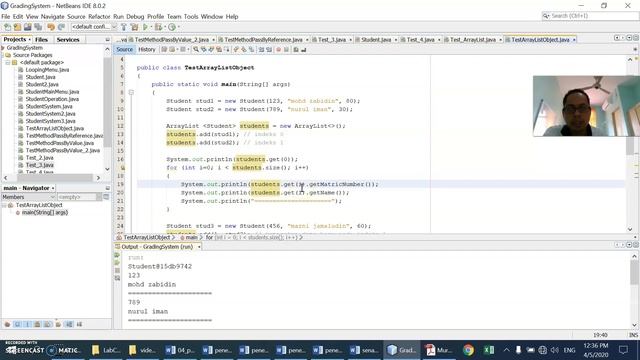Open the Run Project dropdown arrow
640x360 pixels.
[151, 27]
